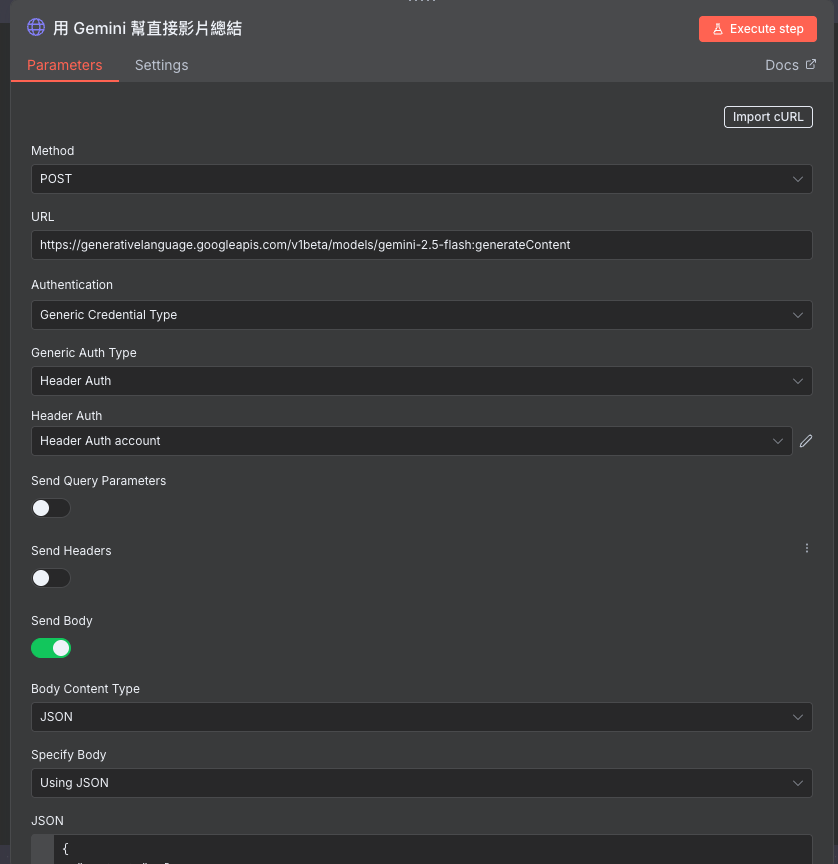The image size is (838, 864).
Task: Open the Generic Auth Type dropdown
Action: (421, 381)
